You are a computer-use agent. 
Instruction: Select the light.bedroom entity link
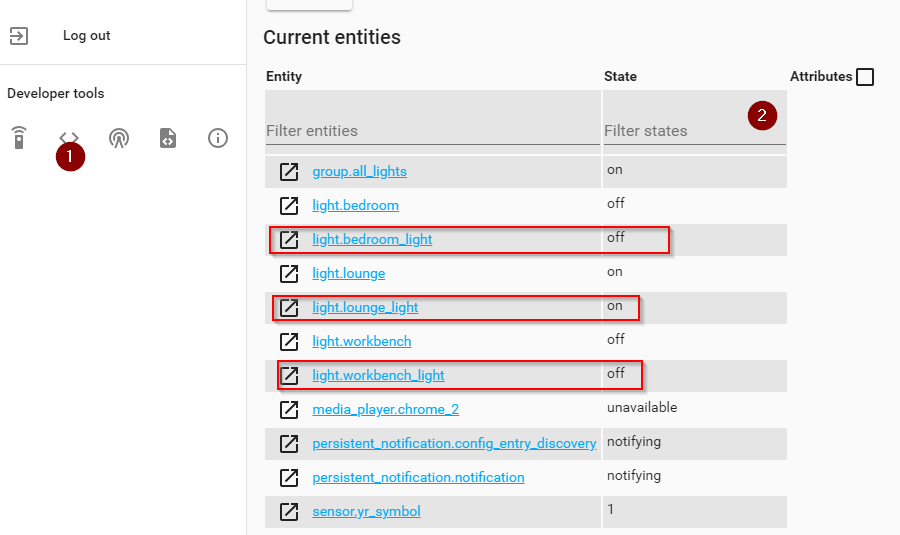(x=355, y=206)
